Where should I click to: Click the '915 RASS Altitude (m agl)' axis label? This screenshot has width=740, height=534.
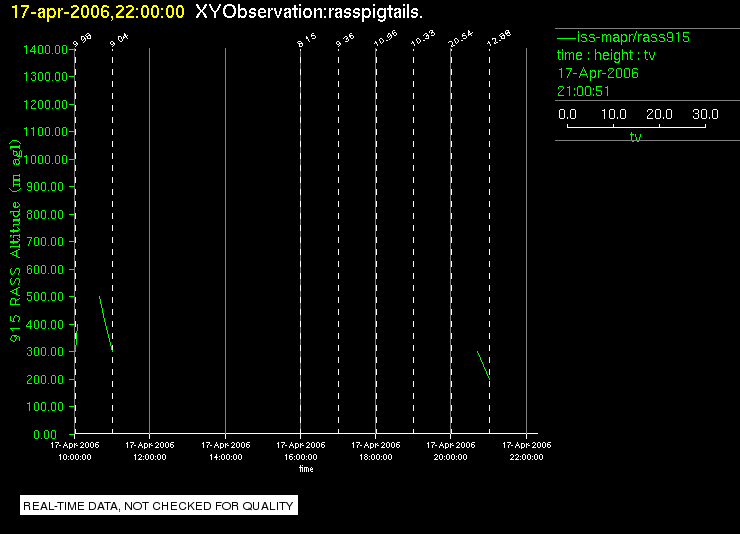point(16,241)
